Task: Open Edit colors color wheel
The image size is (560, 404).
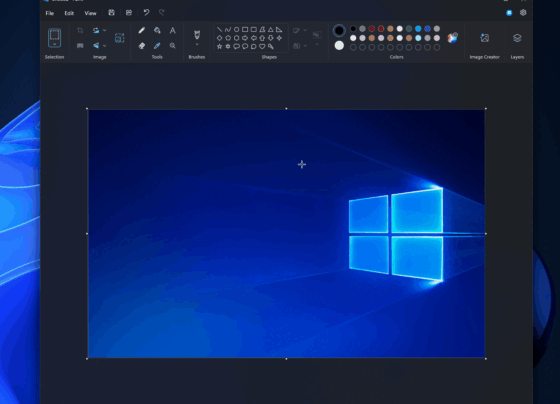Action: pos(452,38)
